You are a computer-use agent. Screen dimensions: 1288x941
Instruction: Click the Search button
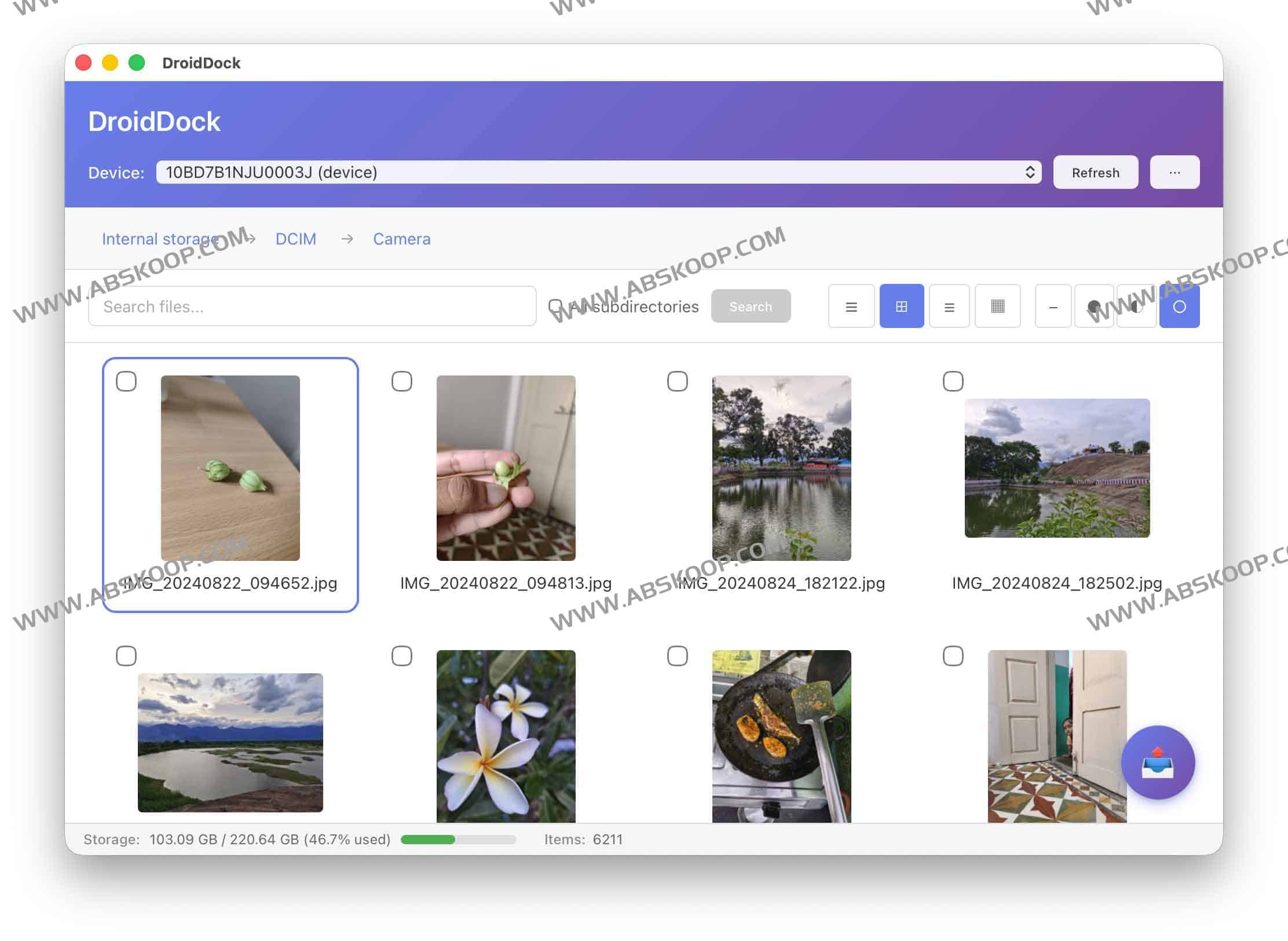coord(751,306)
